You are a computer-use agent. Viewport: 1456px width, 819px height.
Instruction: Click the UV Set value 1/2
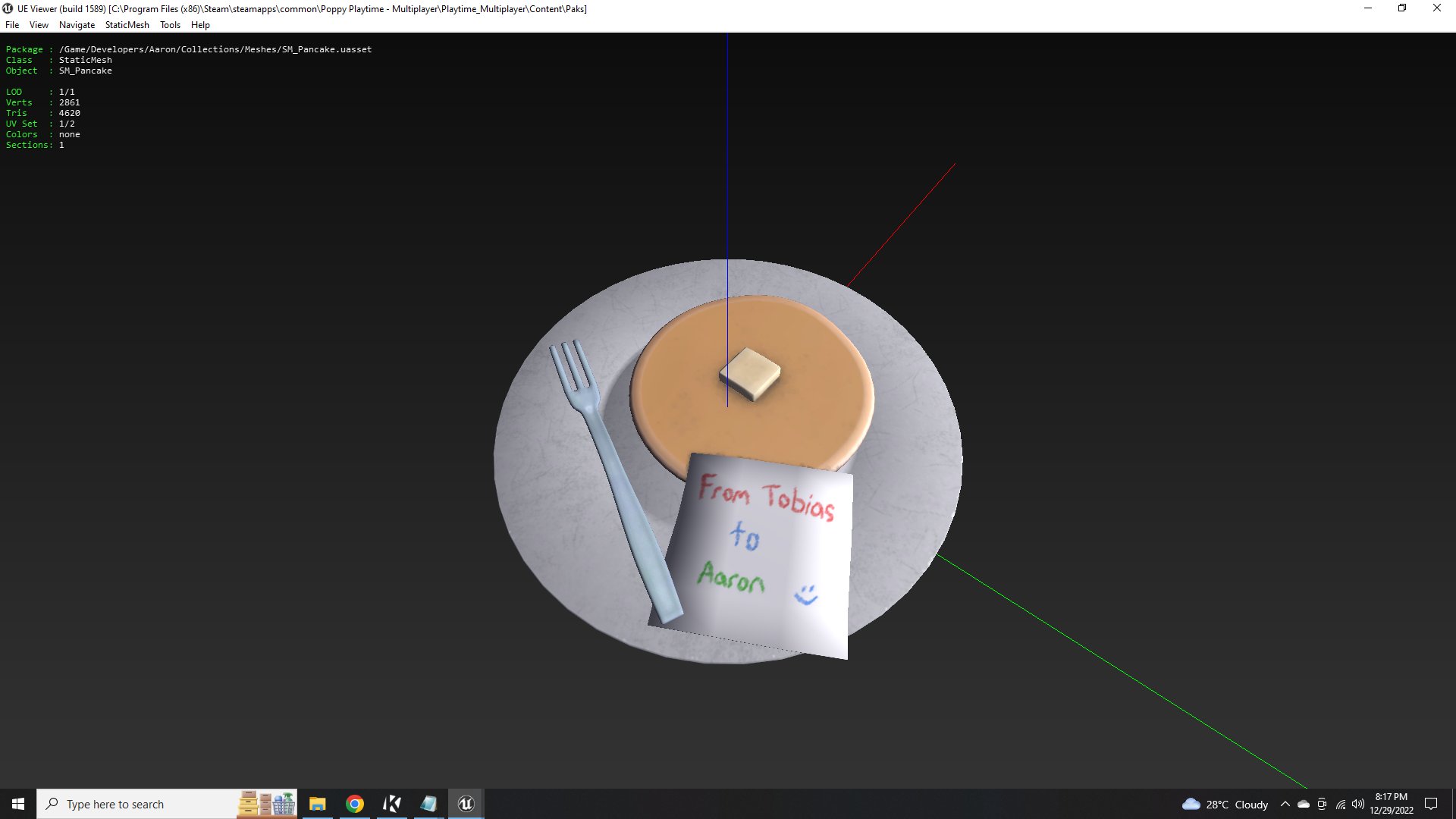pyautogui.click(x=67, y=124)
